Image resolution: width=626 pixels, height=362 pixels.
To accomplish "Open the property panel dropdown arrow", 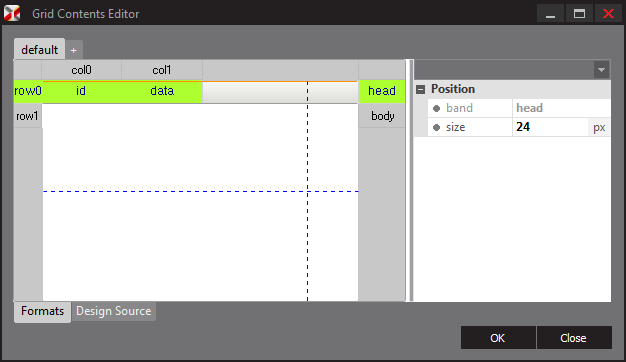I will (601, 70).
